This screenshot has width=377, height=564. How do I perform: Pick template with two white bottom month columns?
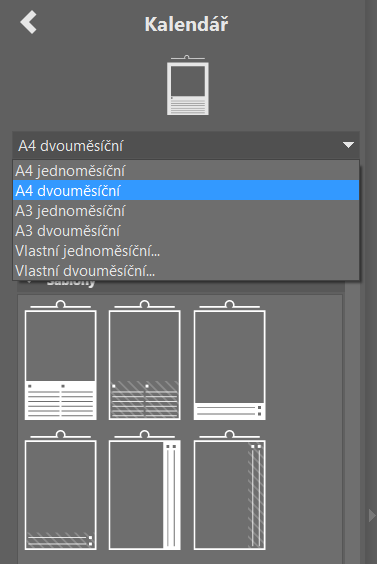[x=60, y=360]
